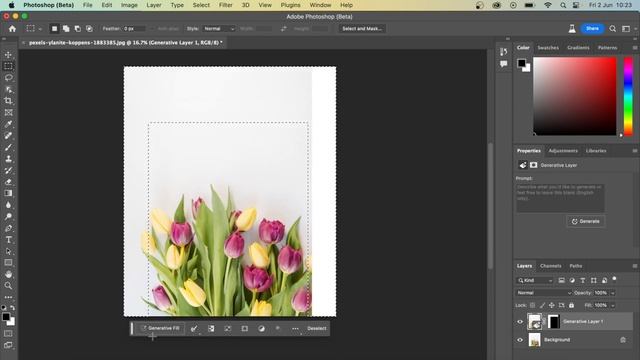The width and height of the screenshot is (640, 360).
Task: Select the Lasso tool
Action: click(8, 78)
